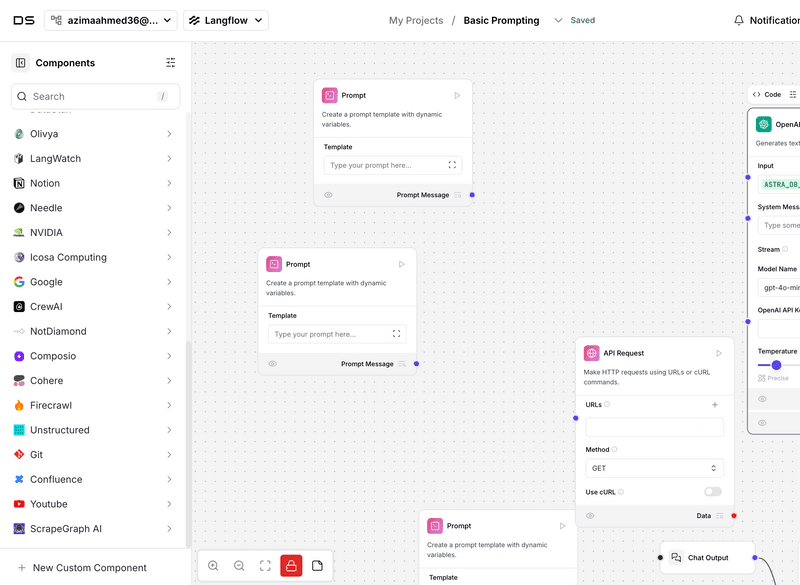
Task: Run the top Prompt component play icon
Action: click(457, 96)
